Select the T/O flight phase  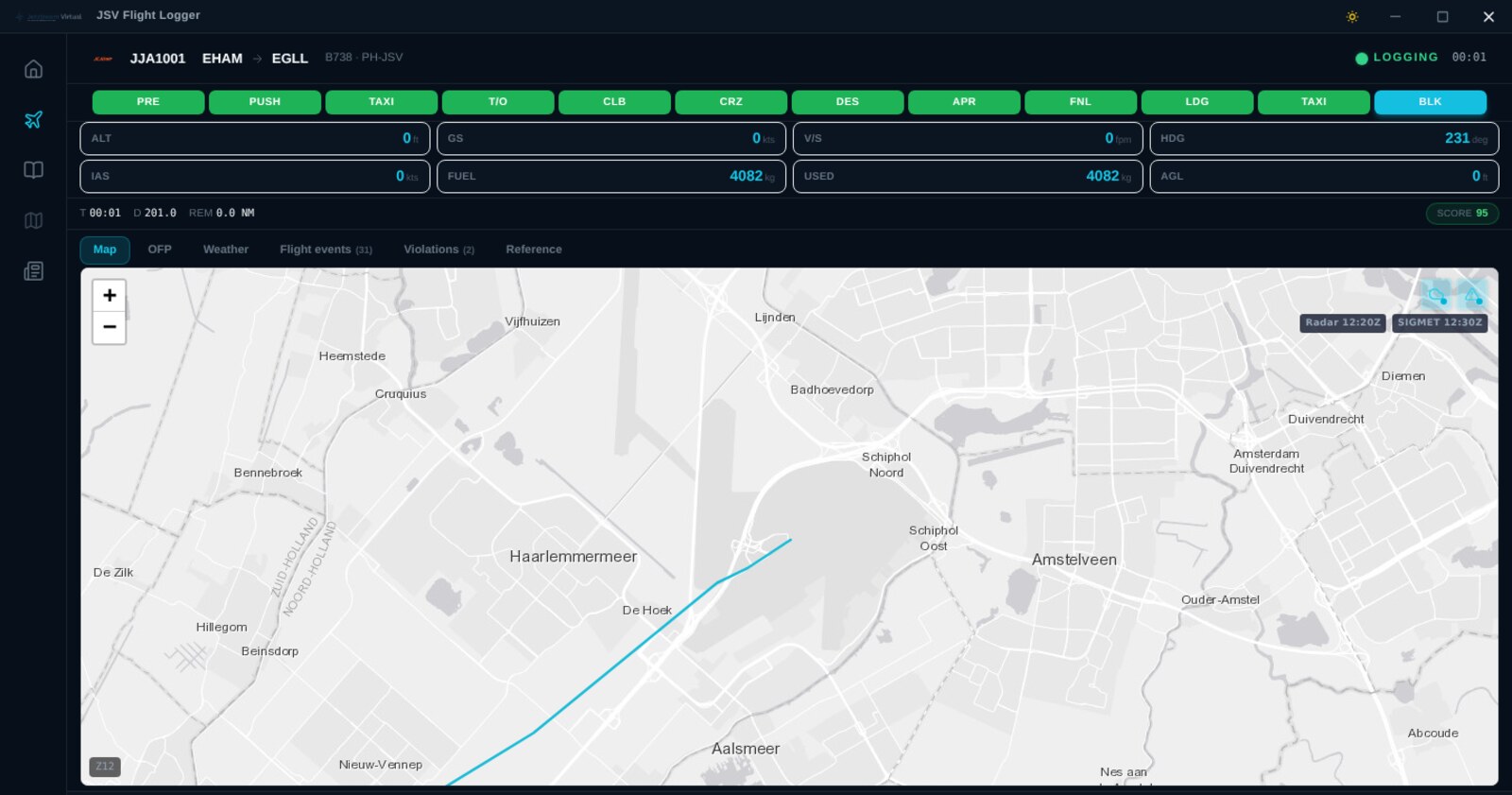[x=498, y=102]
